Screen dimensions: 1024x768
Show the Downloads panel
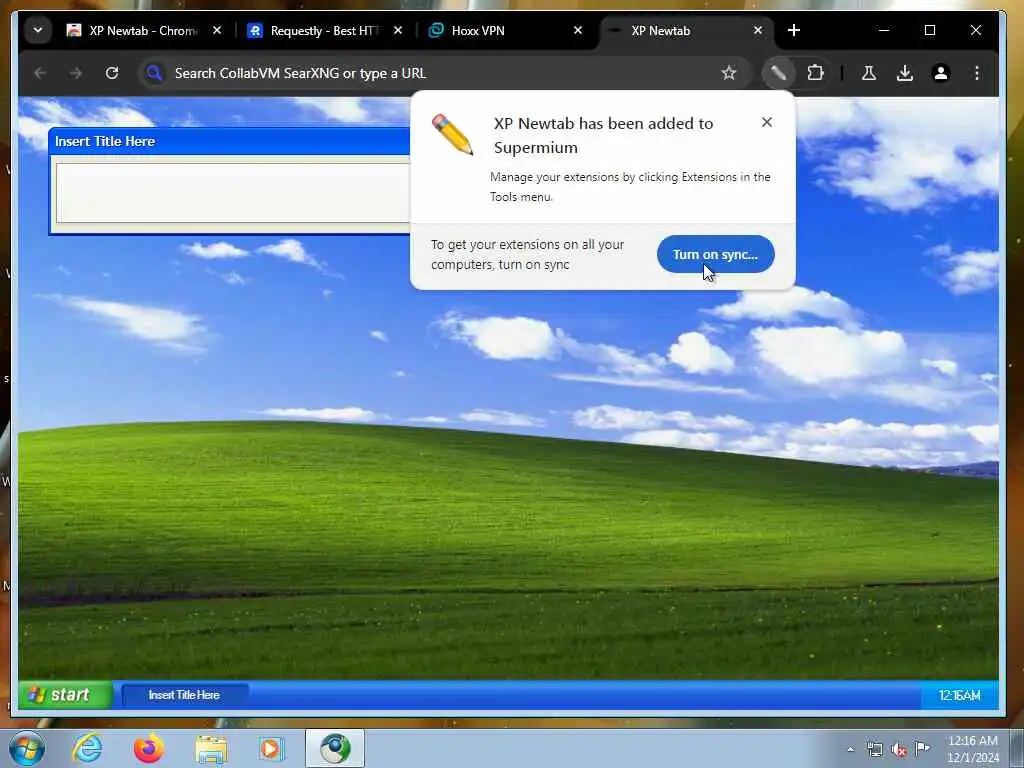(904, 73)
